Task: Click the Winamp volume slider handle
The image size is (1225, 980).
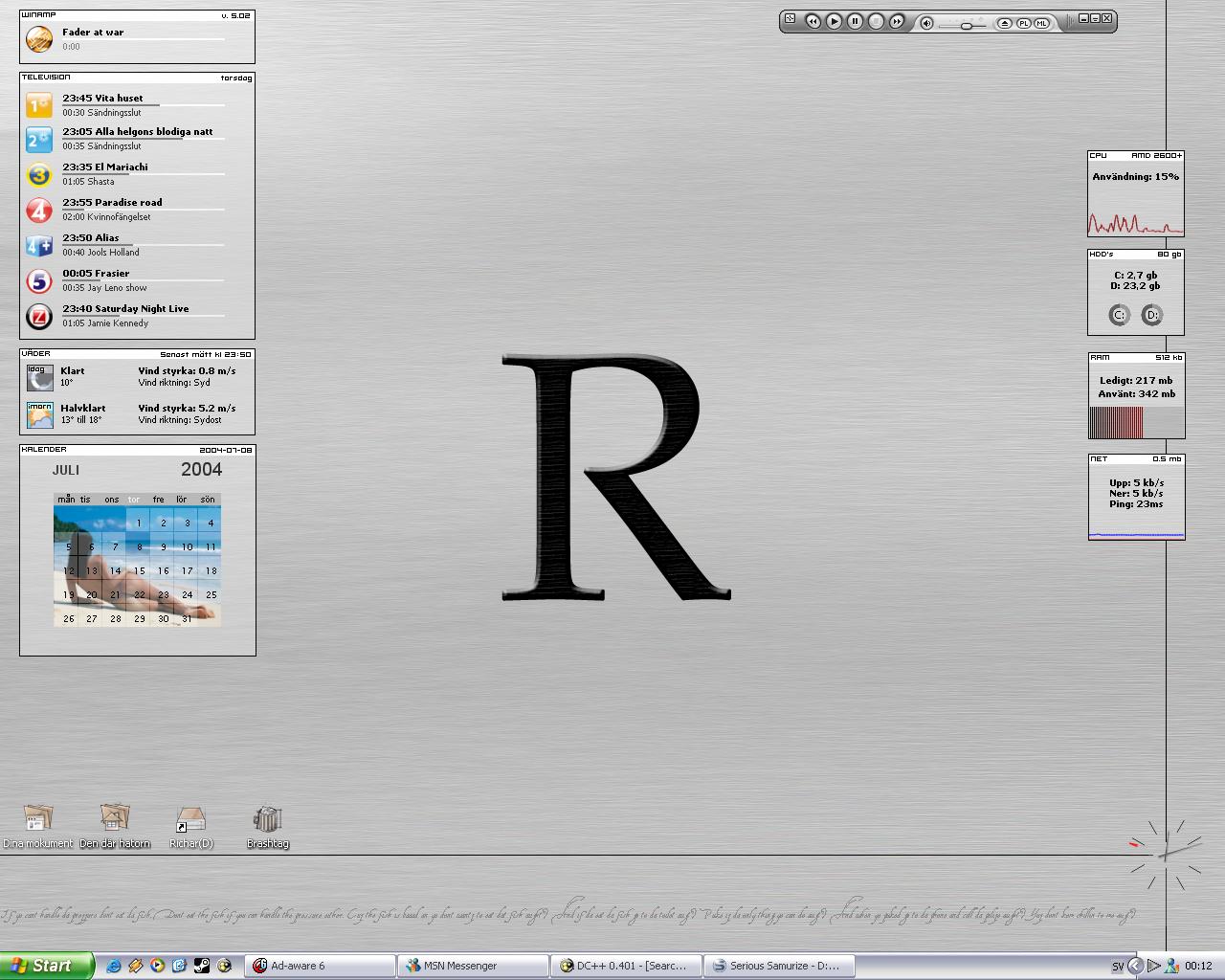Action: (x=967, y=25)
